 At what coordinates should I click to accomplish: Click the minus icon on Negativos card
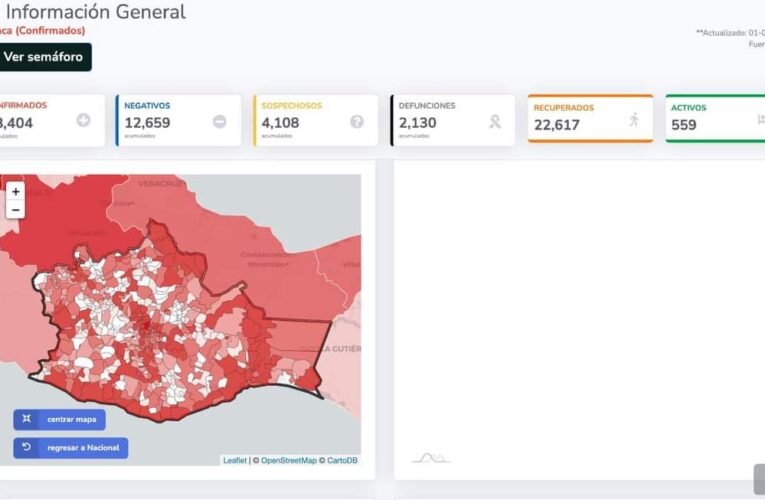219,121
